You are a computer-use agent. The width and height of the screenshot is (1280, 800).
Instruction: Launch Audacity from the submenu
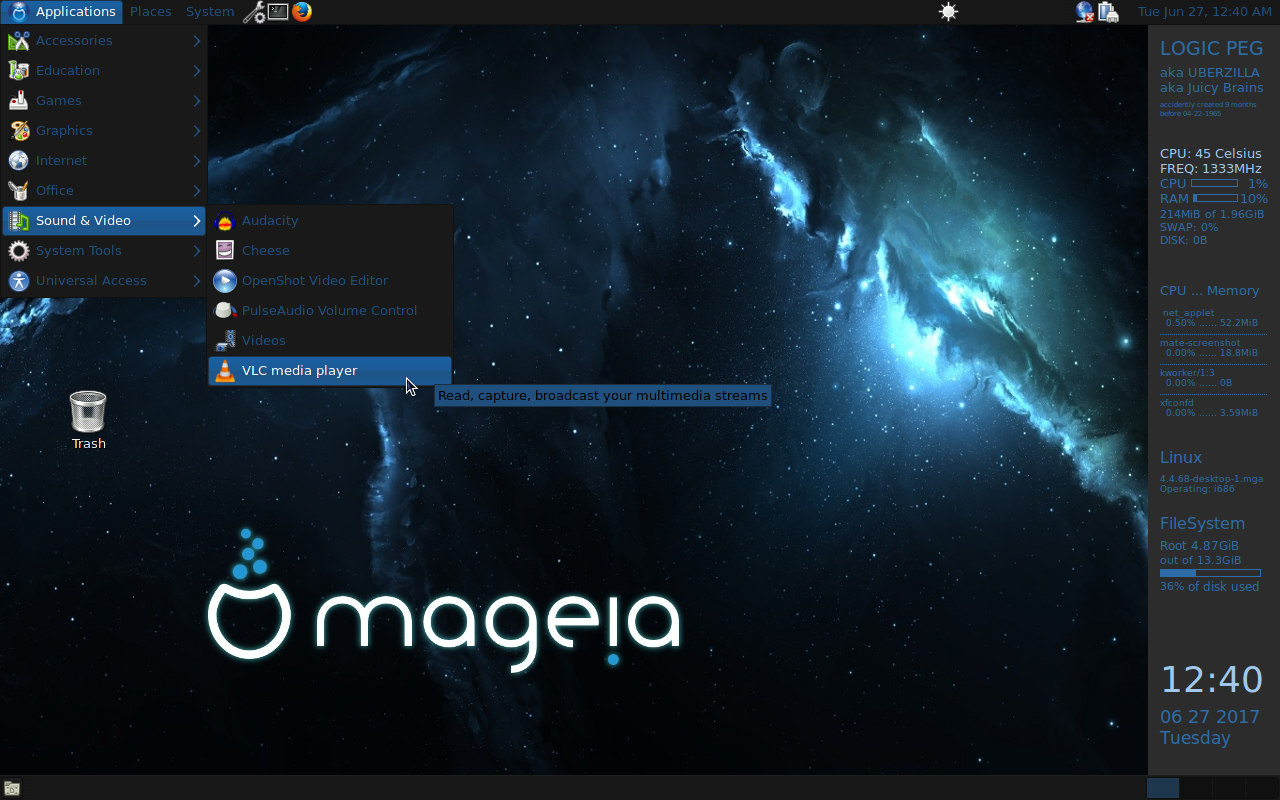(x=330, y=221)
